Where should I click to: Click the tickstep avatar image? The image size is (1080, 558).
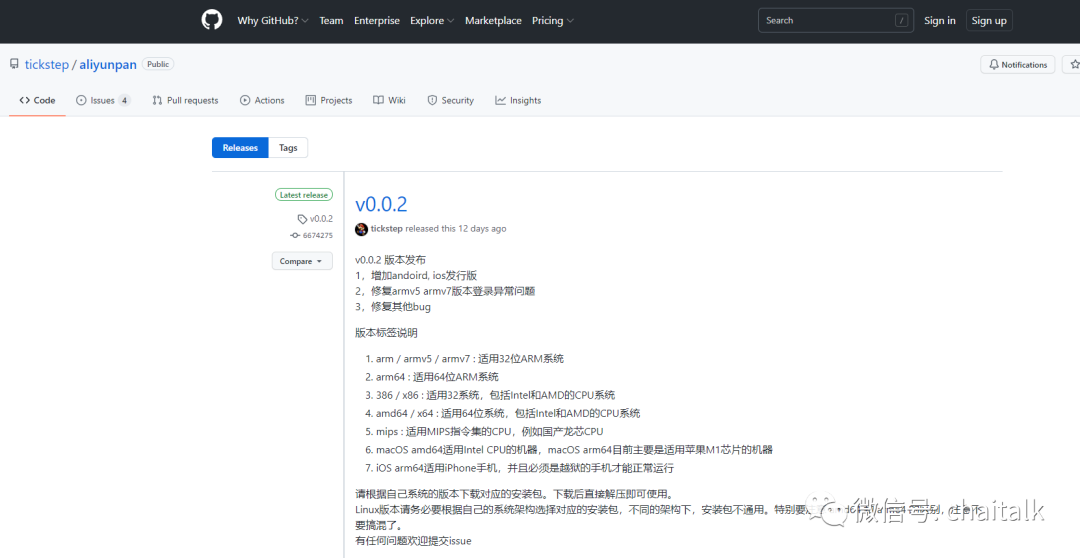point(362,229)
